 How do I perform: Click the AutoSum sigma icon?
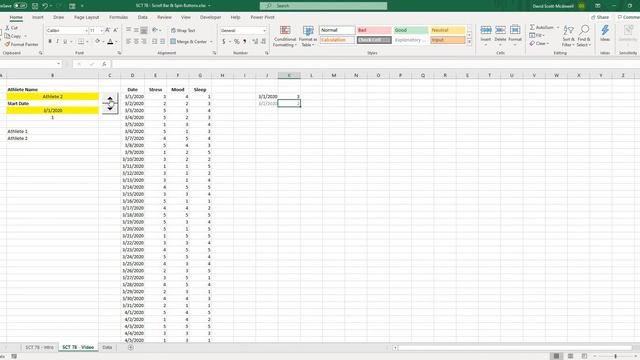(532, 27)
